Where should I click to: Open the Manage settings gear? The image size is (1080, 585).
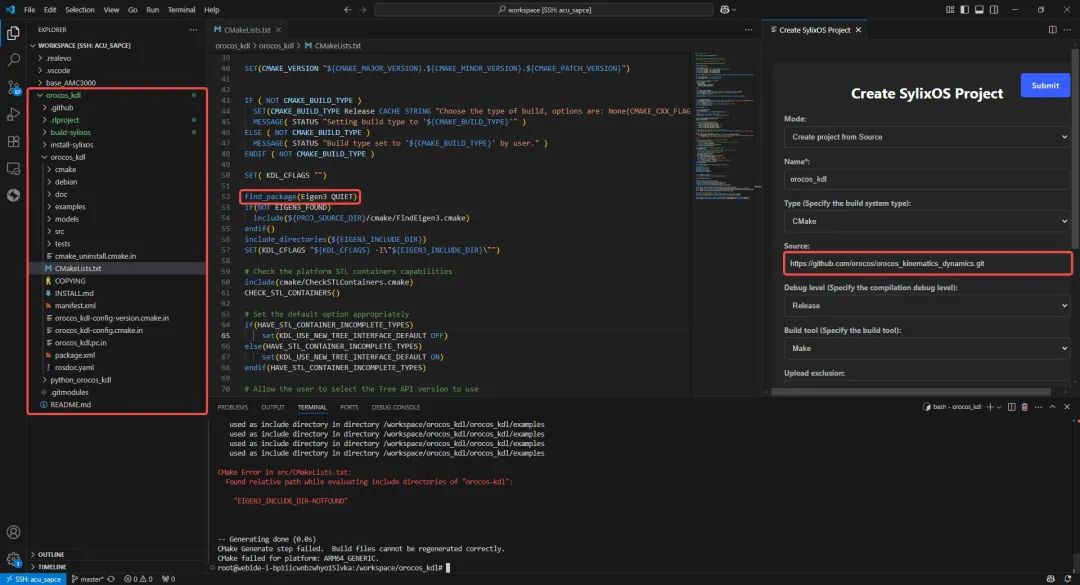click(x=13, y=560)
